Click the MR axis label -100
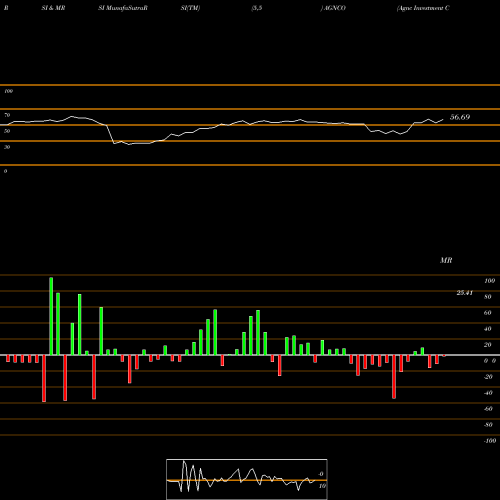Screen dimensions: 500x500 pos(489,441)
